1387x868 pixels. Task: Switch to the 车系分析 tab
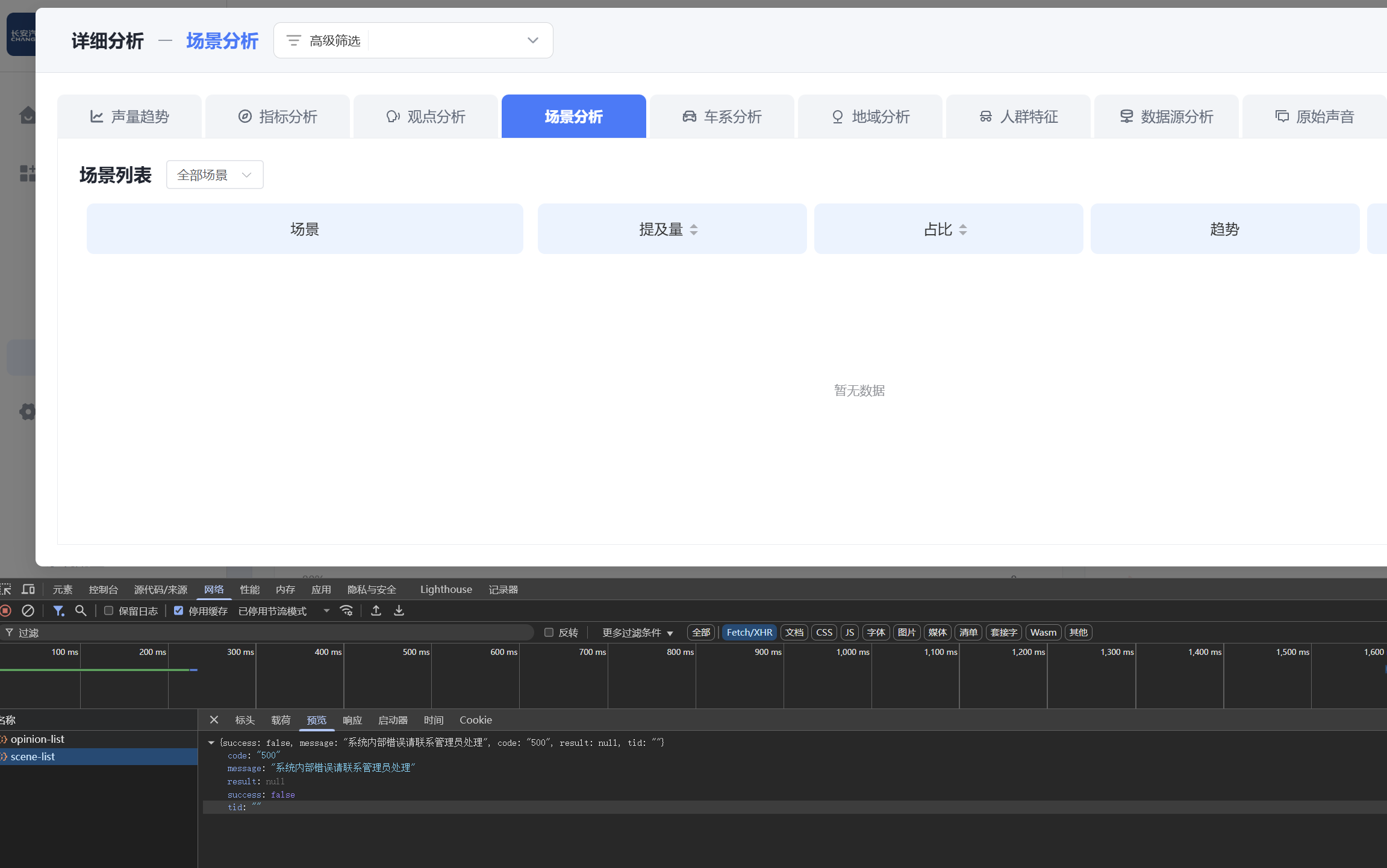(x=722, y=117)
